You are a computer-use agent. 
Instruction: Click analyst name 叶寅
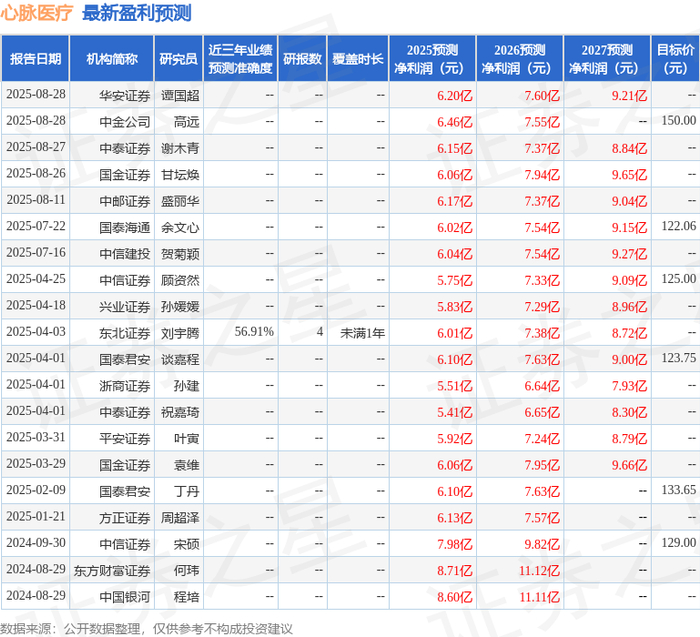tap(186, 438)
